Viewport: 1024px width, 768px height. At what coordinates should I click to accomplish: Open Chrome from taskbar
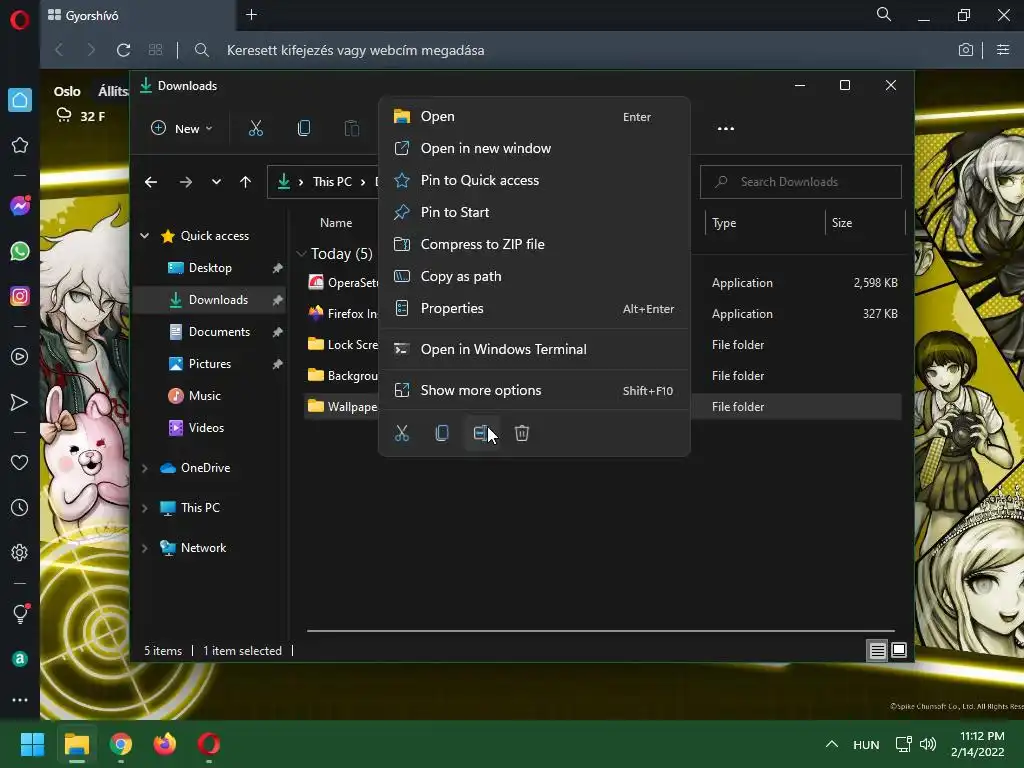pyautogui.click(x=121, y=744)
